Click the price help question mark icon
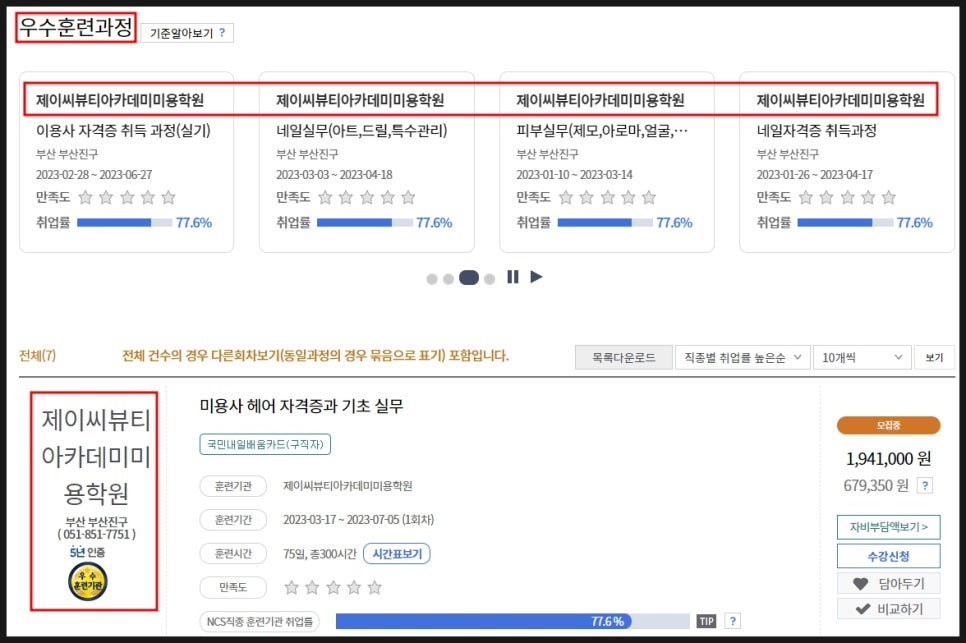 [925, 485]
